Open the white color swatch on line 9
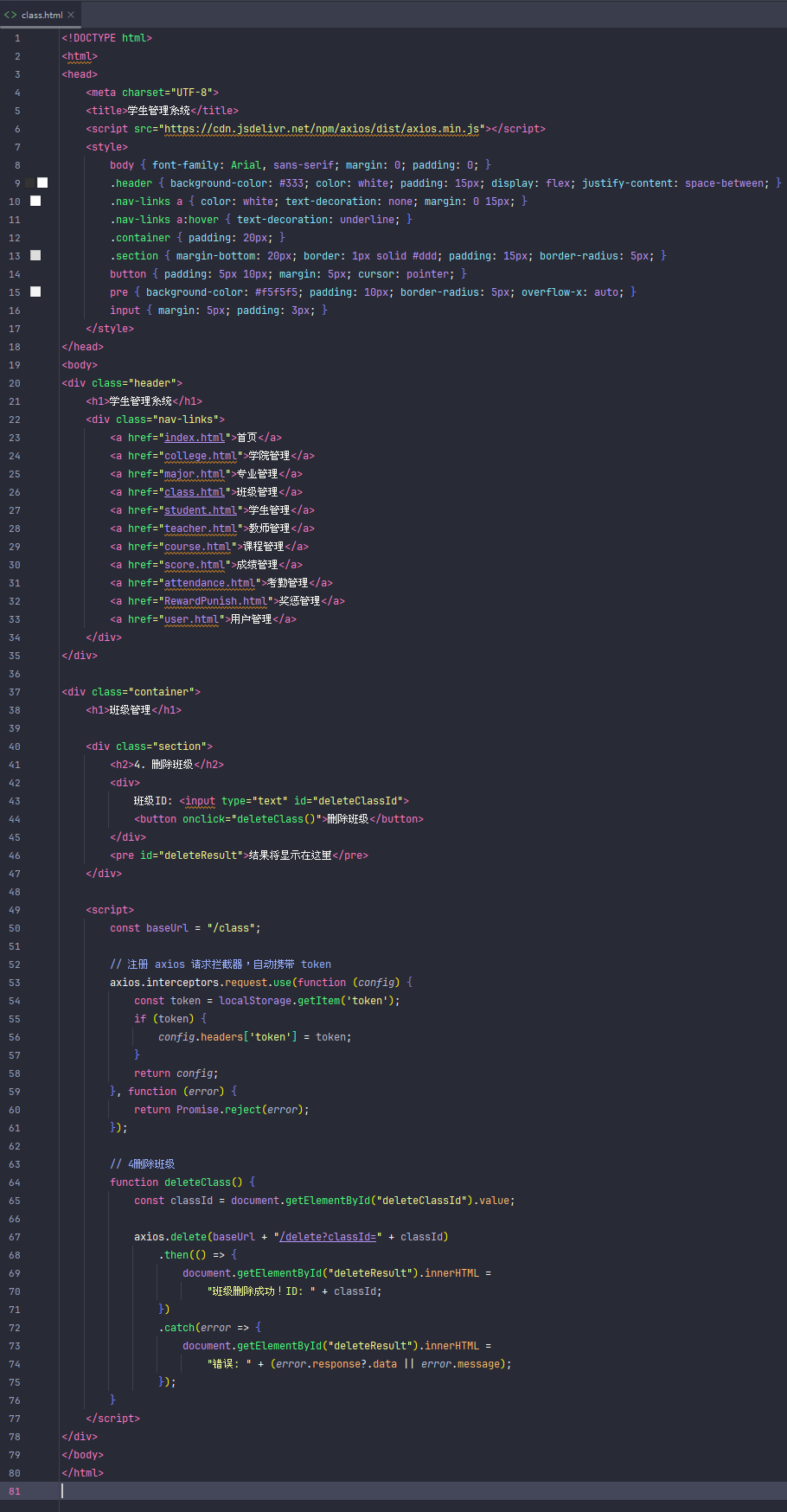787x1512 pixels. tap(42, 183)
